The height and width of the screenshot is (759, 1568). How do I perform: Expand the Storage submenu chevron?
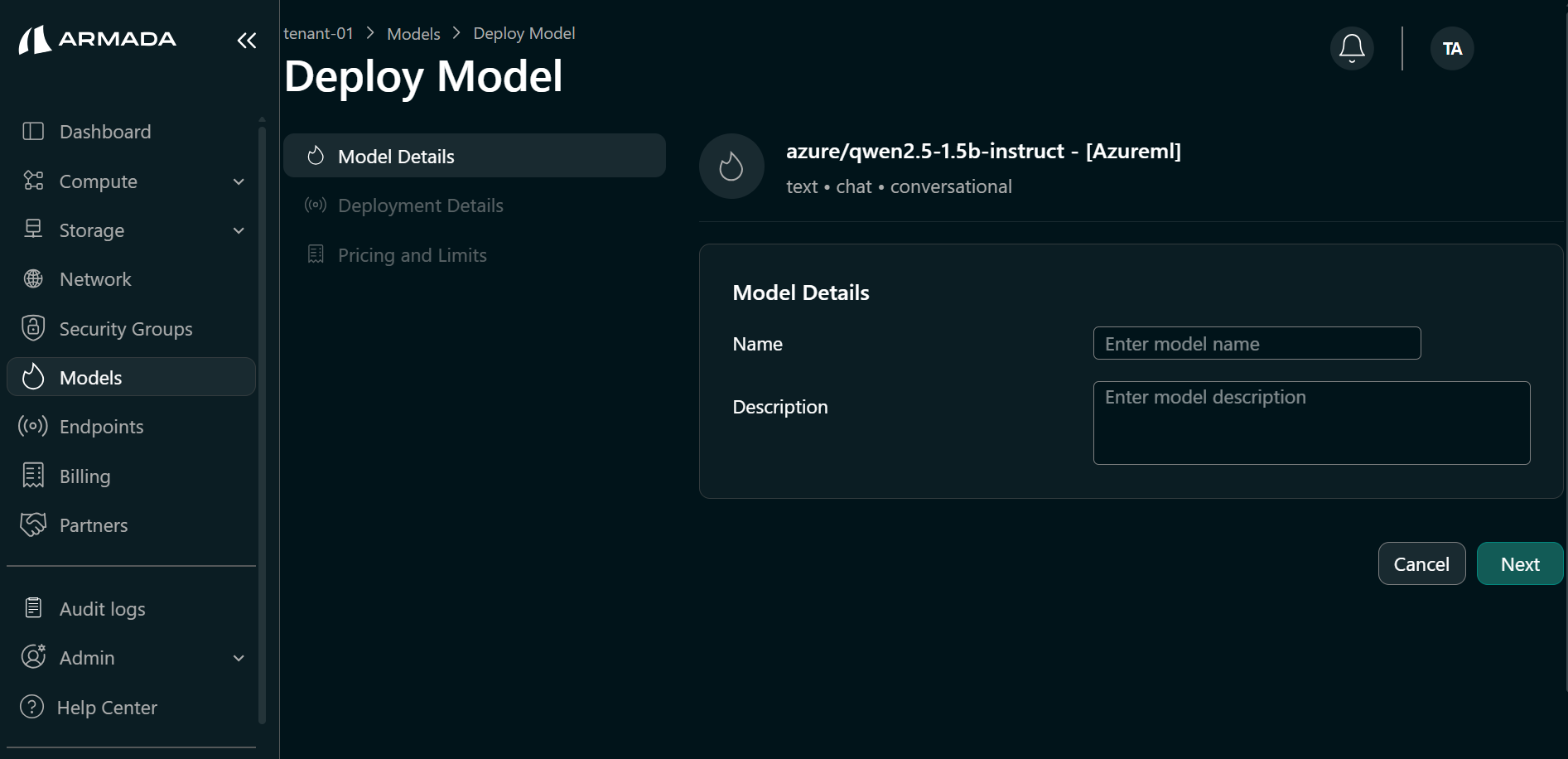[x=239, y=230]
